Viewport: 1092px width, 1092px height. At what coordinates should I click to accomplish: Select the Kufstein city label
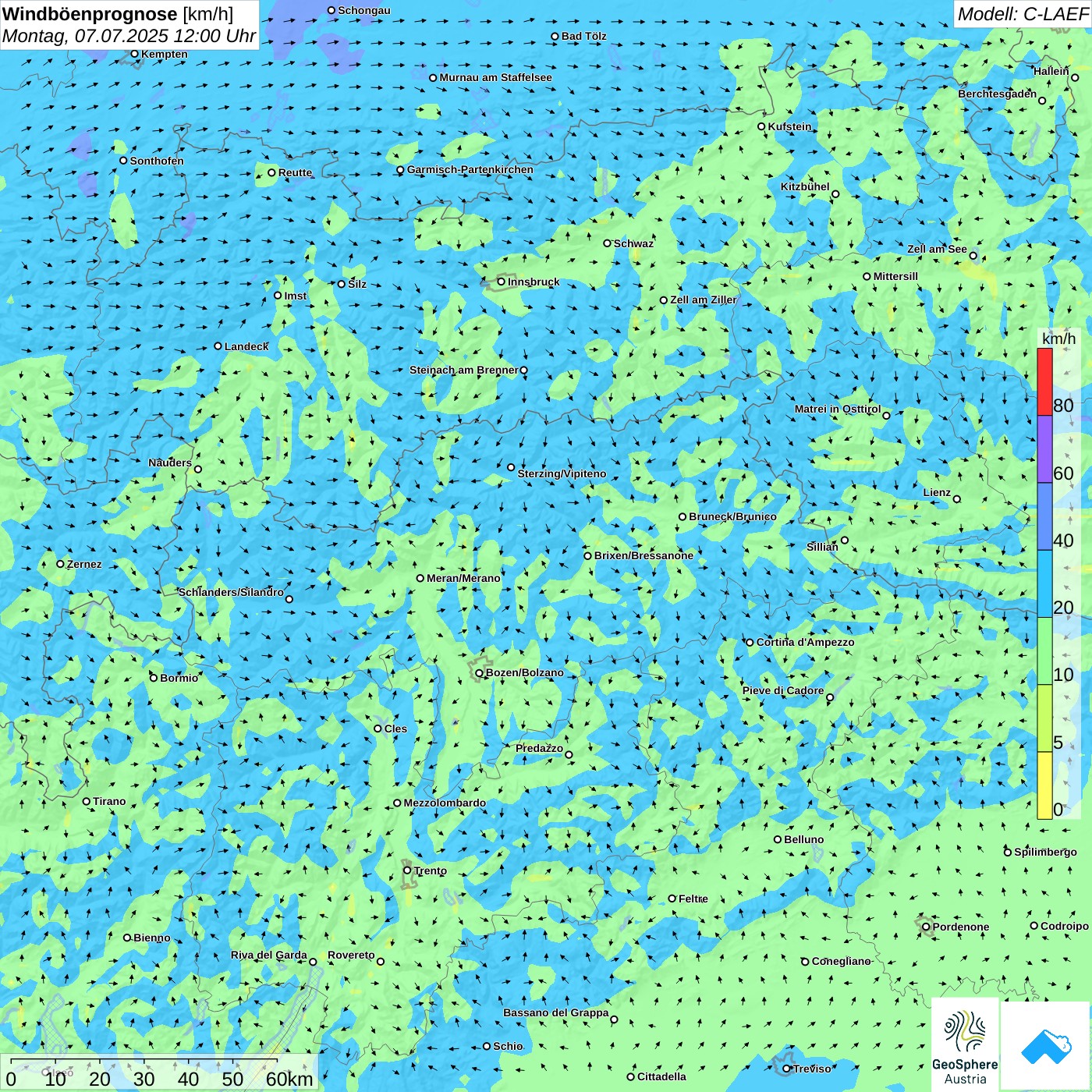point(789,126)
